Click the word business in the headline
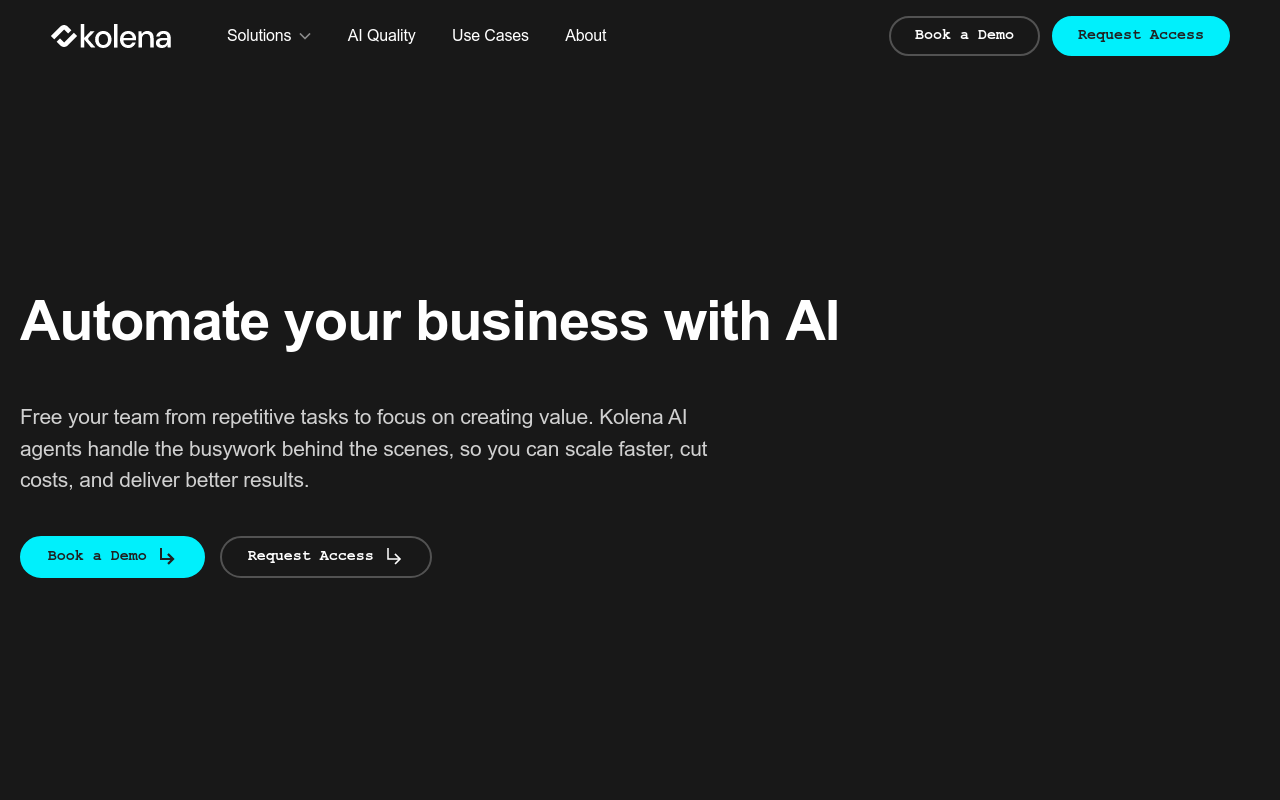 532,321
